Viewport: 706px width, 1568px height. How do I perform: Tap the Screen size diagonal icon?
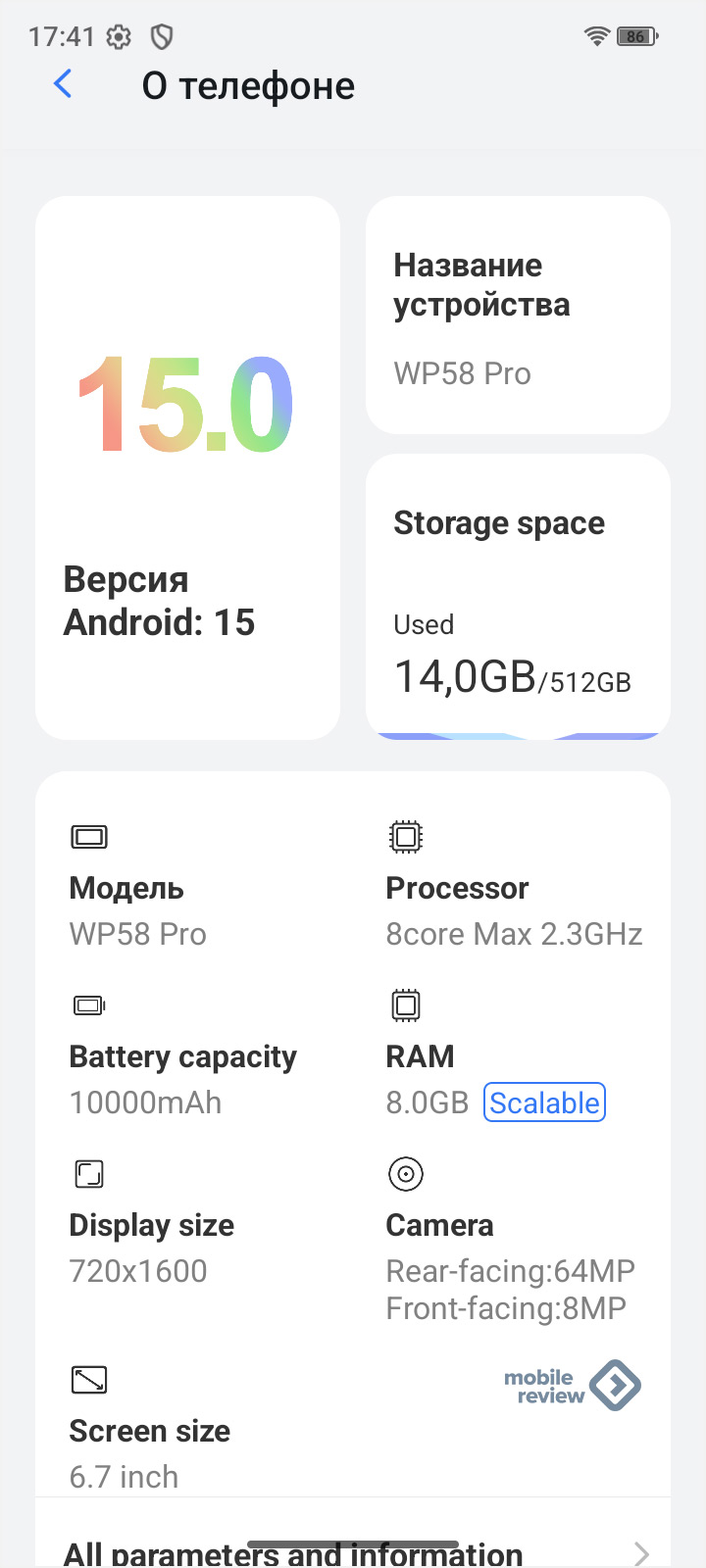(x=89, y=1380)
